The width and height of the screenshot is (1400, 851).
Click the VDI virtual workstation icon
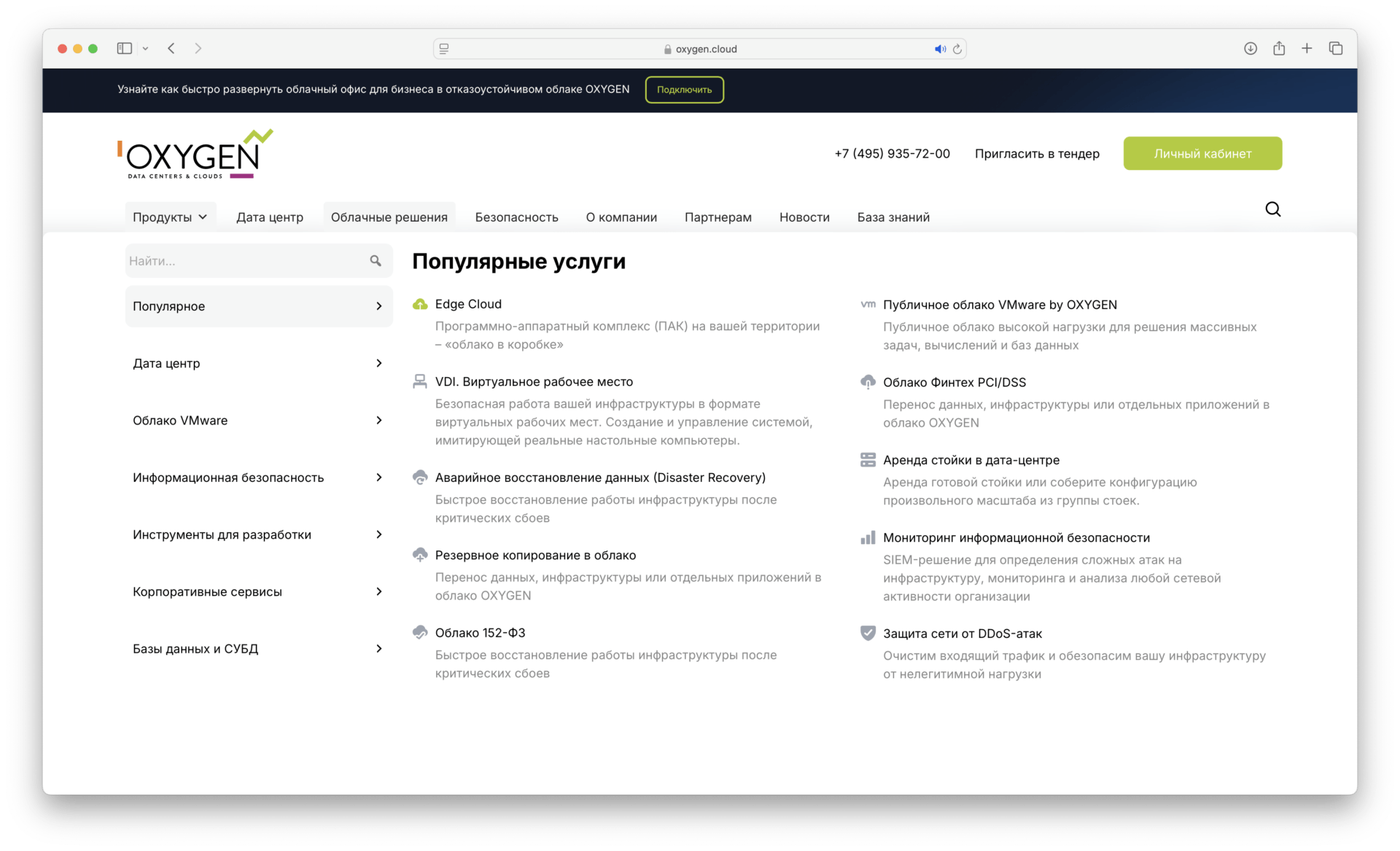click(420, 381)
